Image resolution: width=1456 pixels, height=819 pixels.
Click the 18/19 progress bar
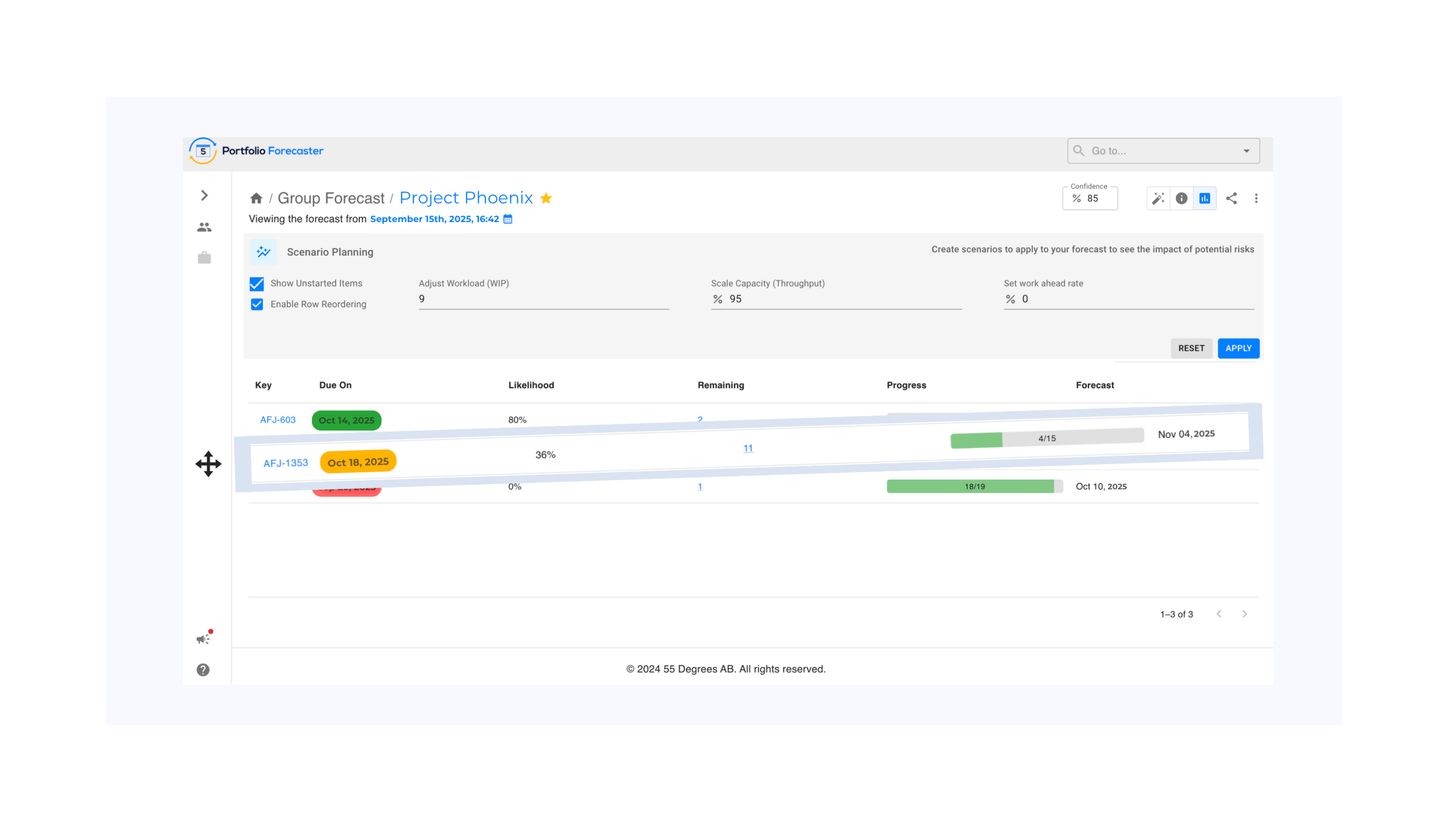(974, 487)
